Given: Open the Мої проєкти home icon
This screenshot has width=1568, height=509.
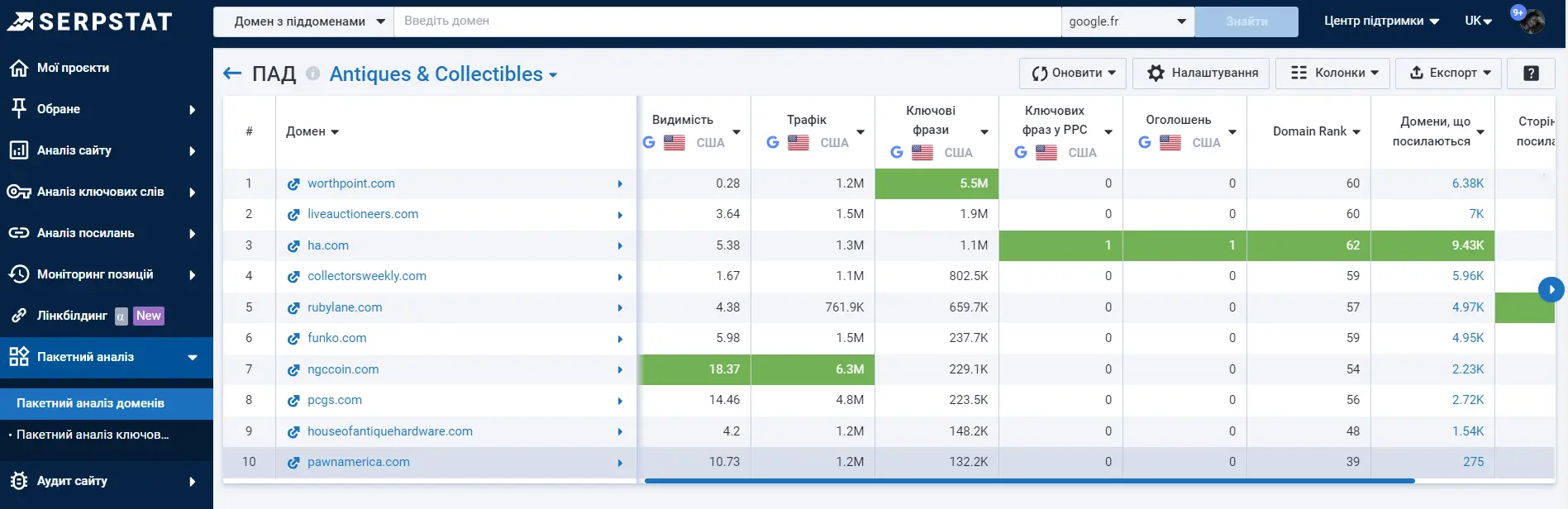Looking at the screenshot, I should coord(18,68).
